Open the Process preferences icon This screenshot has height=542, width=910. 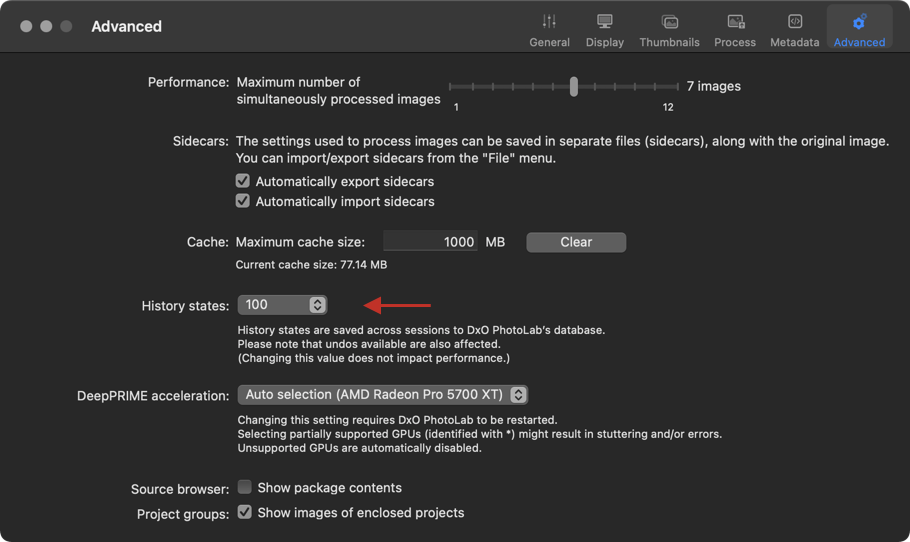[x=736, y=22]
